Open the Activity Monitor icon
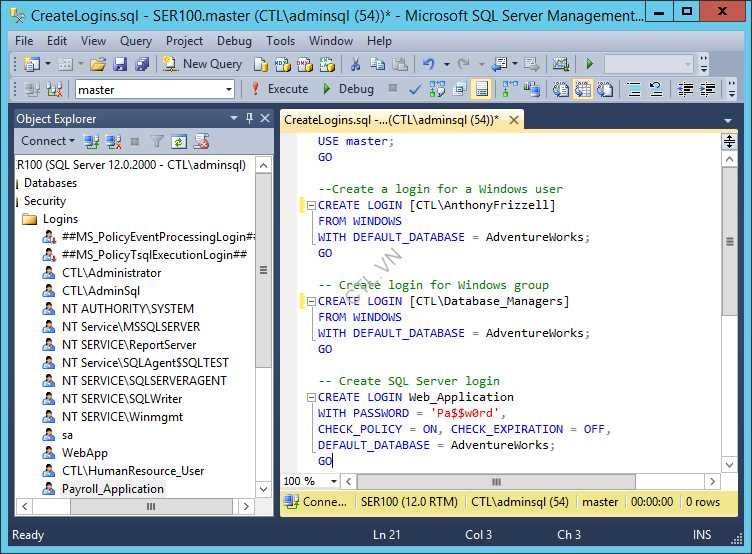Viewport: 752px width, 554px height. tap(561, 64)
